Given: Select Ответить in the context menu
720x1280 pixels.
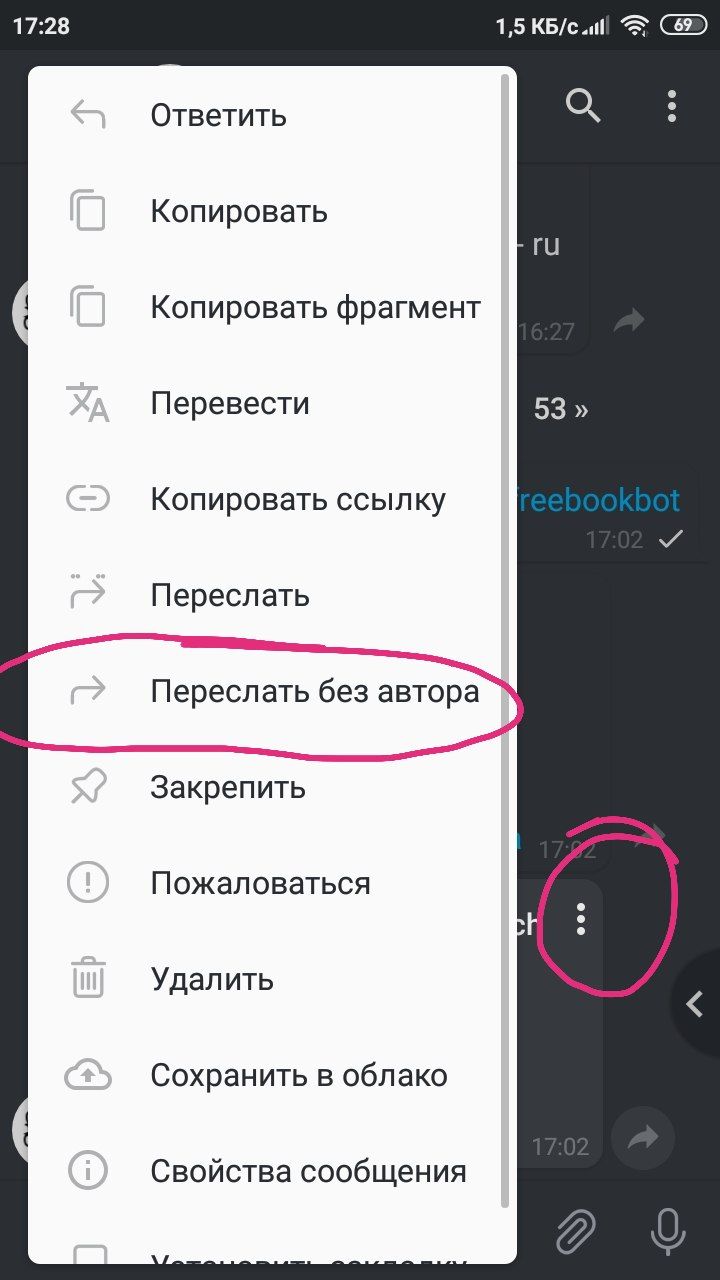Looking at the screenshot, I should coord(272,116).
